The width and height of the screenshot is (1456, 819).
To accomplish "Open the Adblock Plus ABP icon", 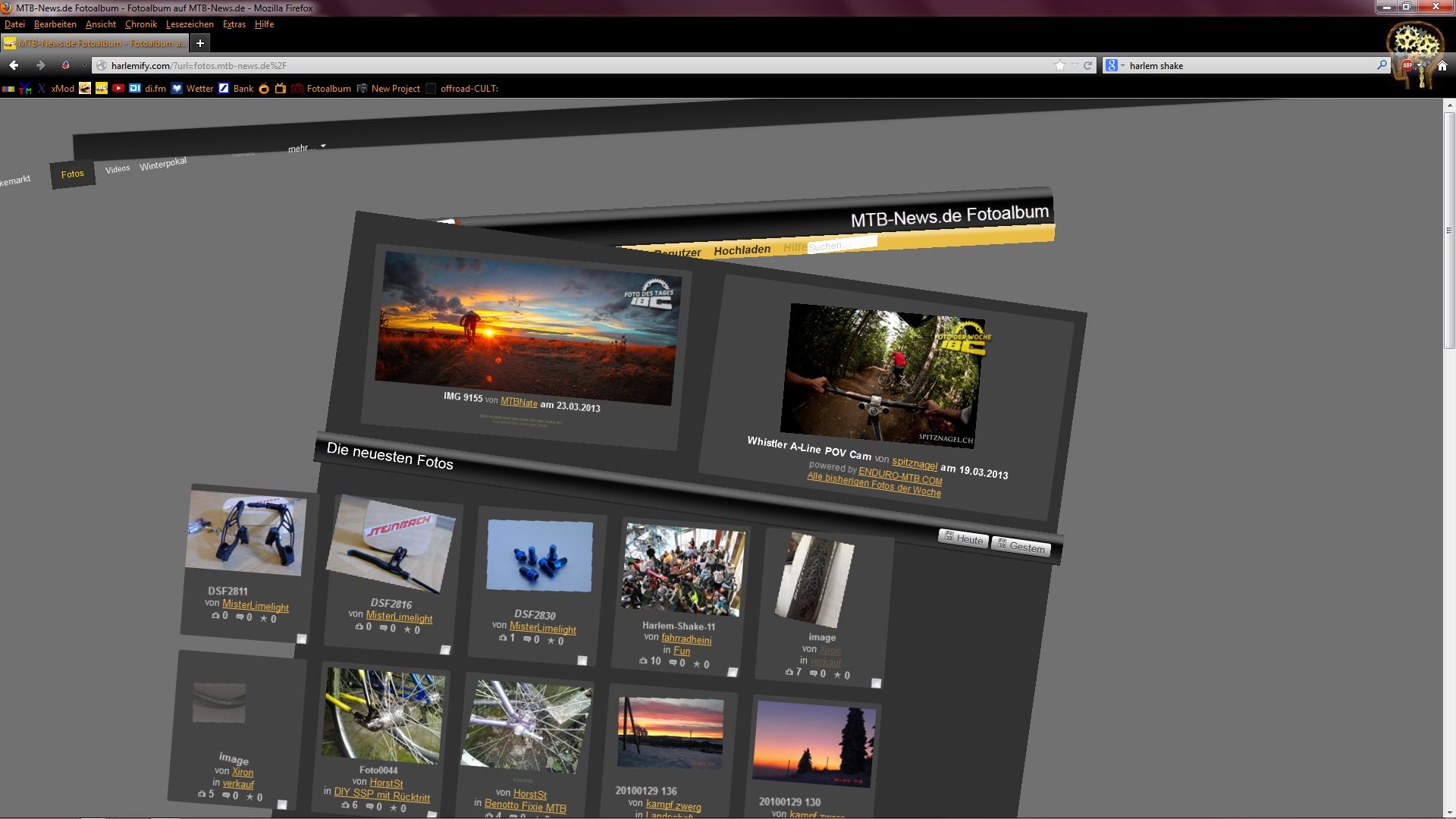I will coord(1407,65).
